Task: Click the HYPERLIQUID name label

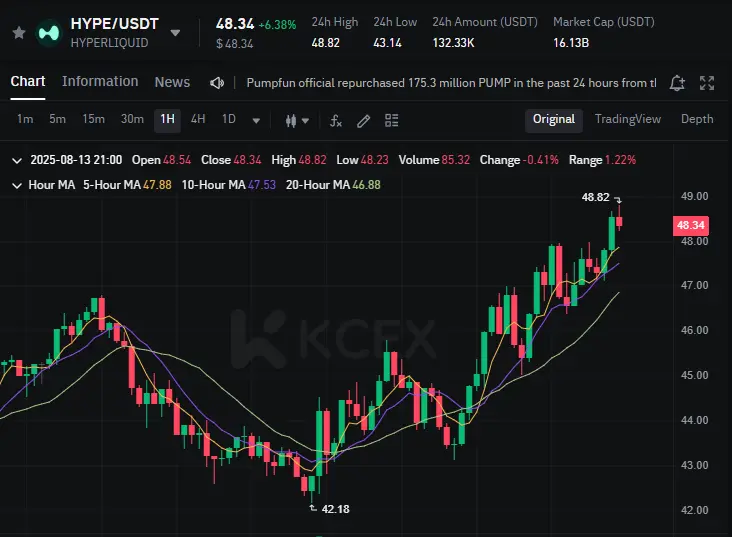Action: [109, 43]
